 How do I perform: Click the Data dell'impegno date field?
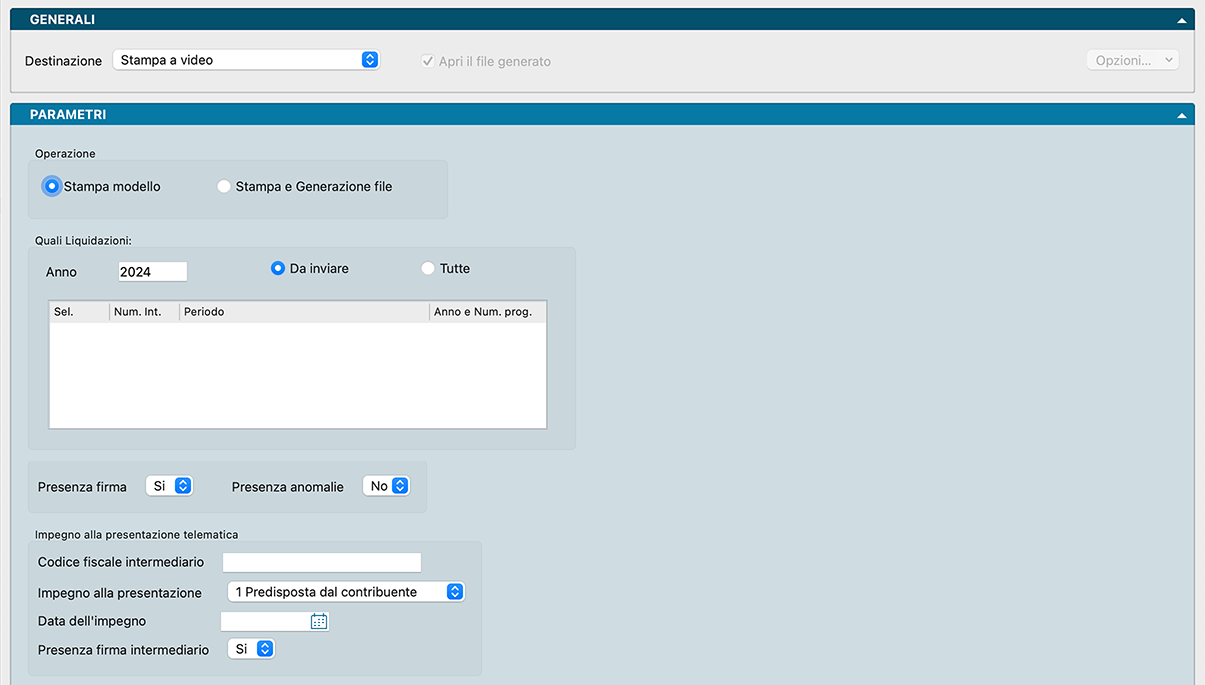[265, 621]
